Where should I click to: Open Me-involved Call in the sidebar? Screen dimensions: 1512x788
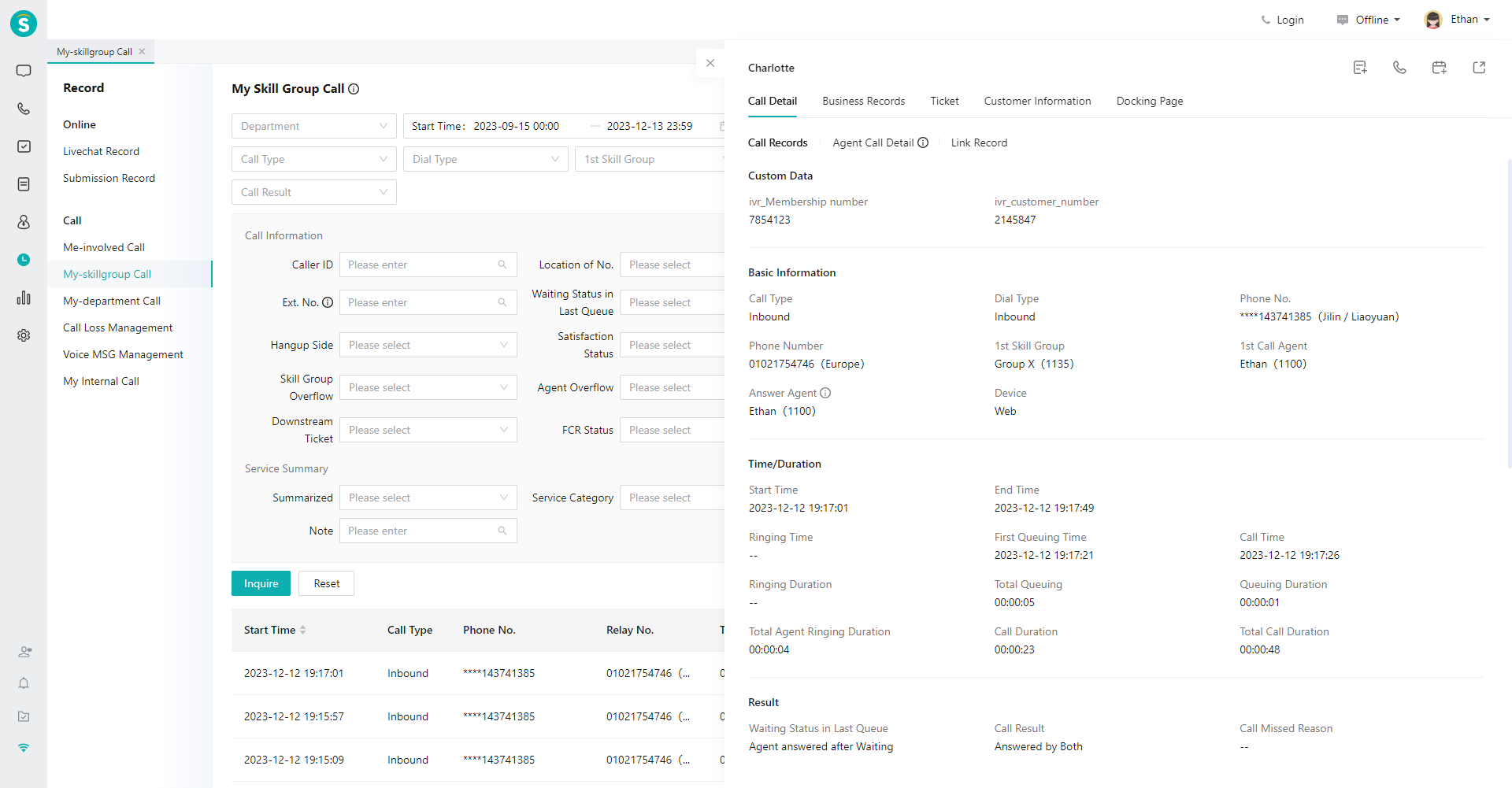coord(104,247)
